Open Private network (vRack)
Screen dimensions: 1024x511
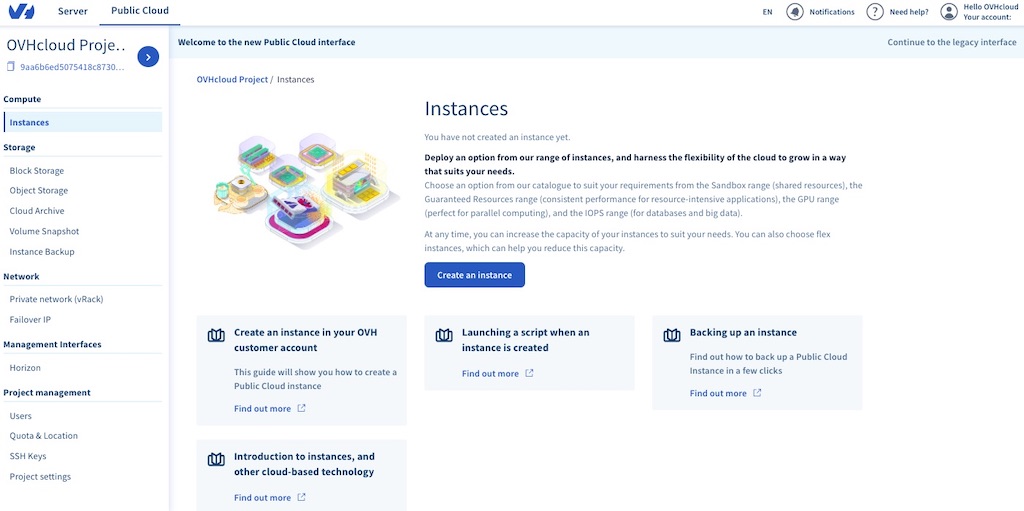click(x=56, y=299)
